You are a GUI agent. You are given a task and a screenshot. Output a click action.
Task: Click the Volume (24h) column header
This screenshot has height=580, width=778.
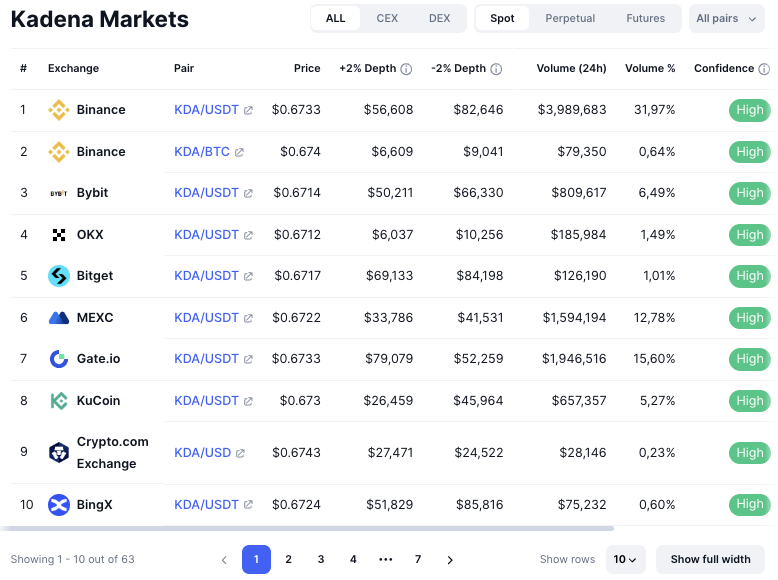point(571,68)
